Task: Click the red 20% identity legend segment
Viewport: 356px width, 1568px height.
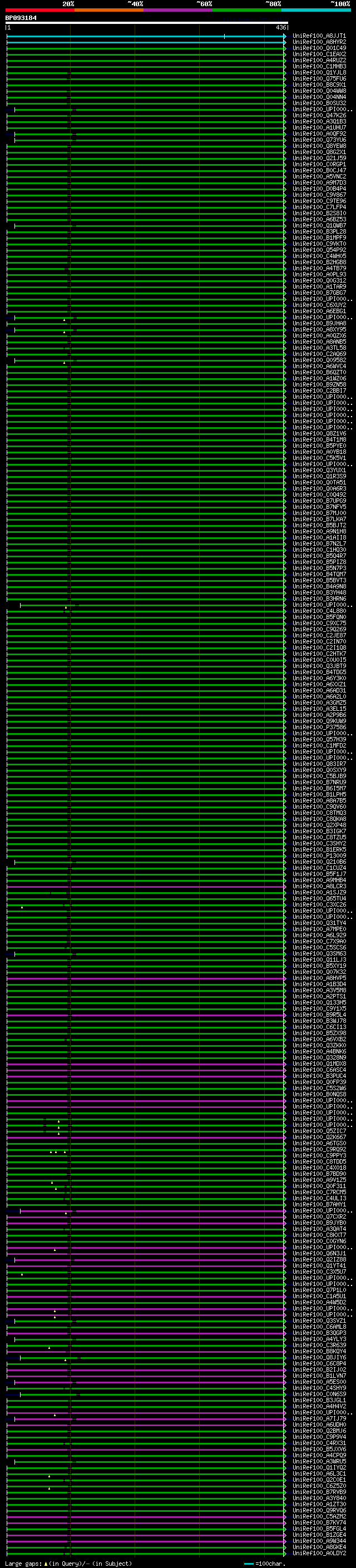Action: (39, 10)
